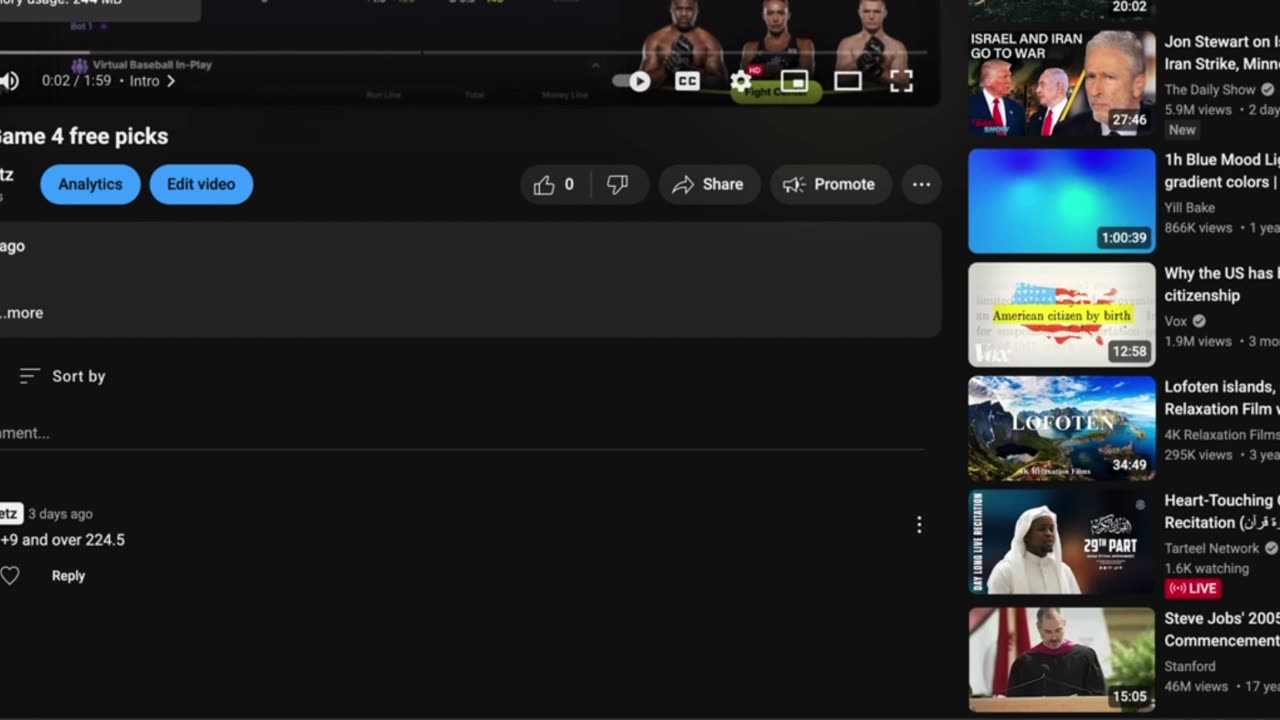
Task: Click the Jon Stewart video title
Action: click(1222, 53)
